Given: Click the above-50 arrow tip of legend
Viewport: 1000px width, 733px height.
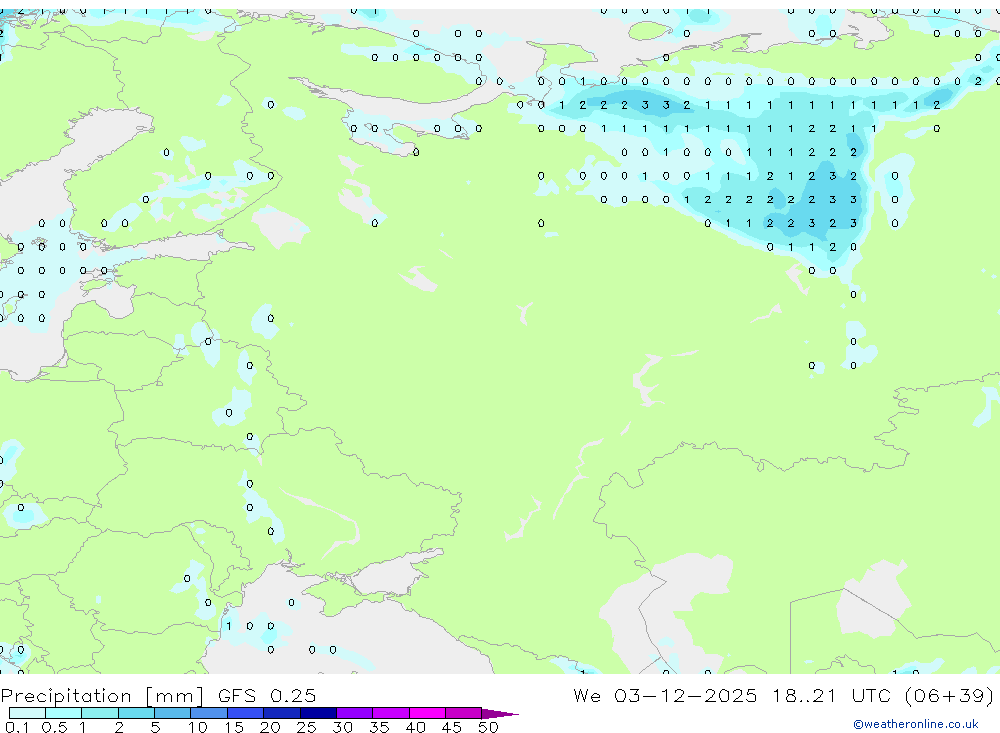Looking at the screenshot, I should pos(500,713).
